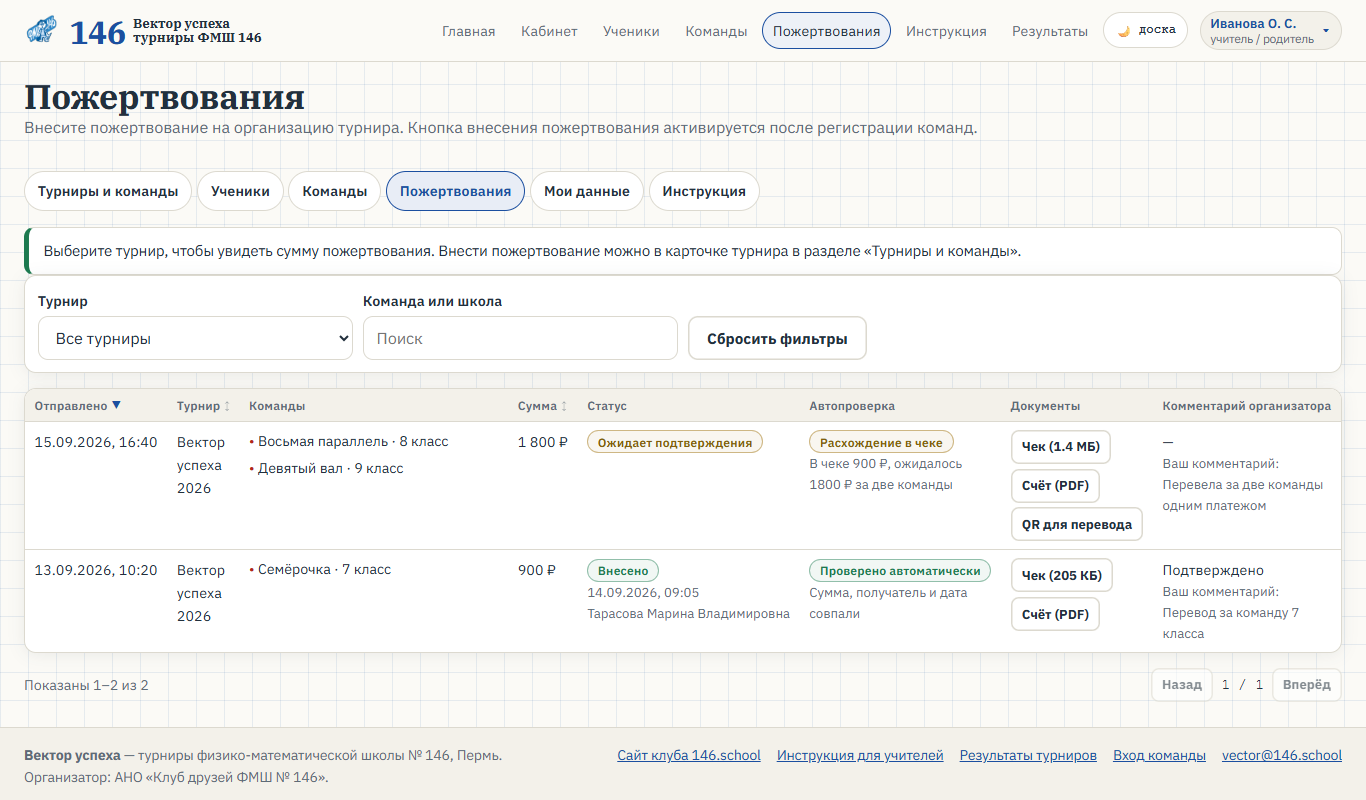Focus the Команда или школа search field
The width and height of the screenshot is (1366, 800).
(x=520, y=338)
